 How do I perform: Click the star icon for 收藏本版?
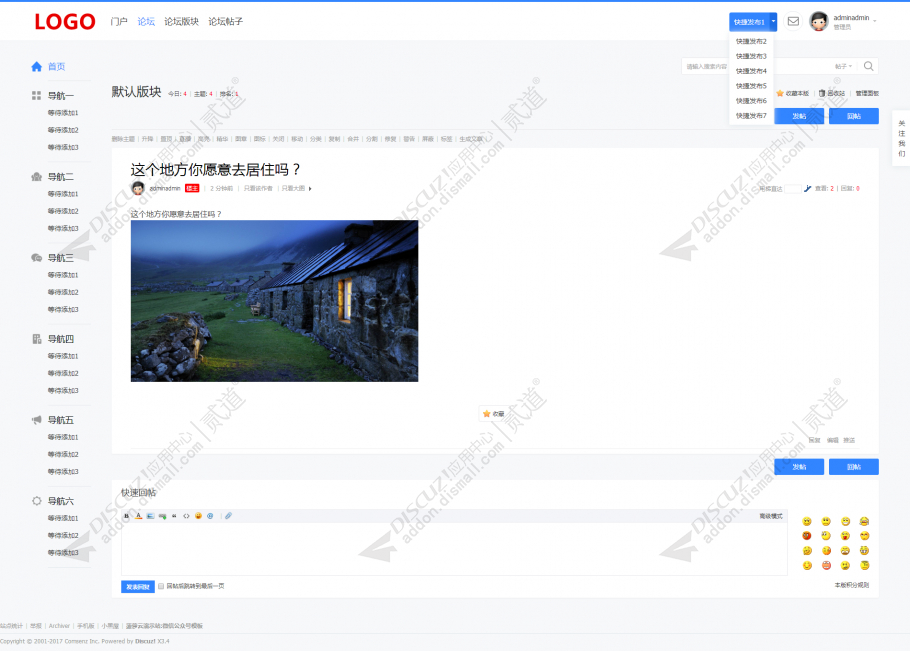coord(780,93)
